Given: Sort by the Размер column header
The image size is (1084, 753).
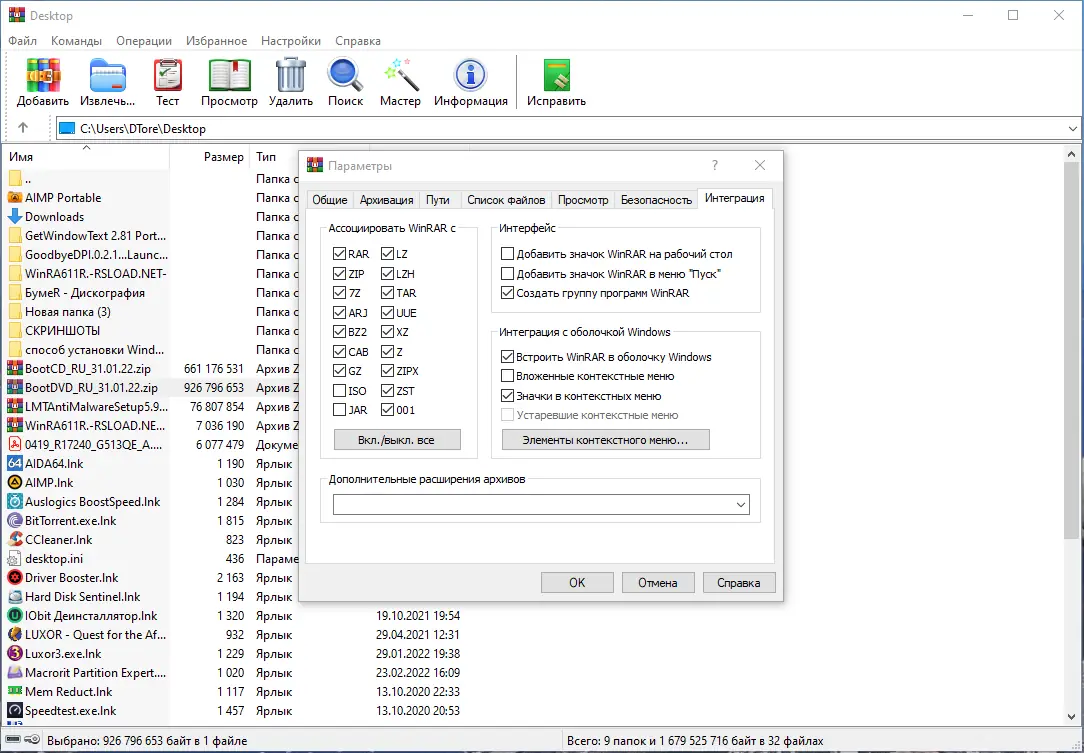Looking at the screenshot, I should pyautogui.click(x=209, y=157).
